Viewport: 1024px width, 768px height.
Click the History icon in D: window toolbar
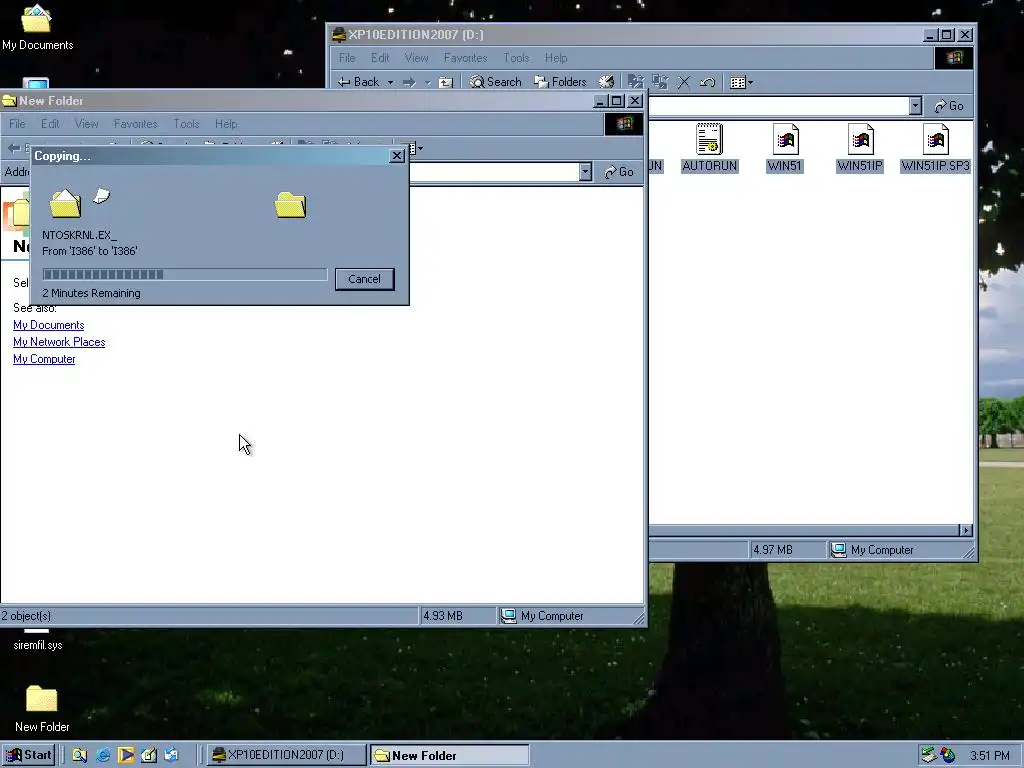click(x=606, y=82)
